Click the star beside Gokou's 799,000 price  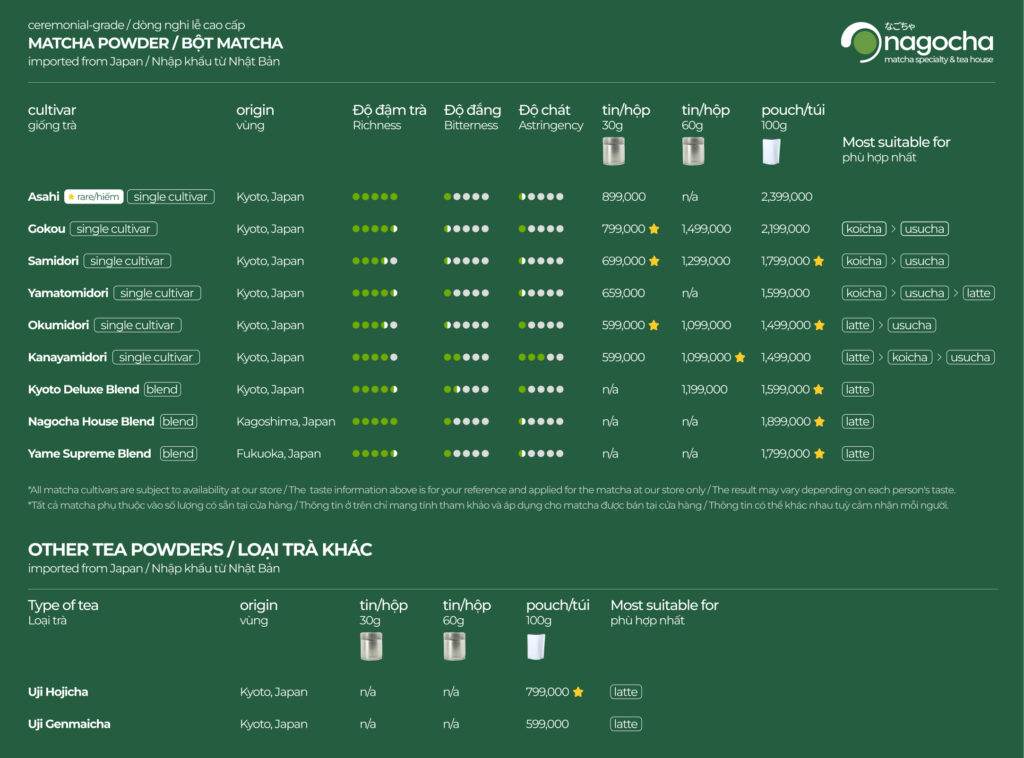[654, 229]
